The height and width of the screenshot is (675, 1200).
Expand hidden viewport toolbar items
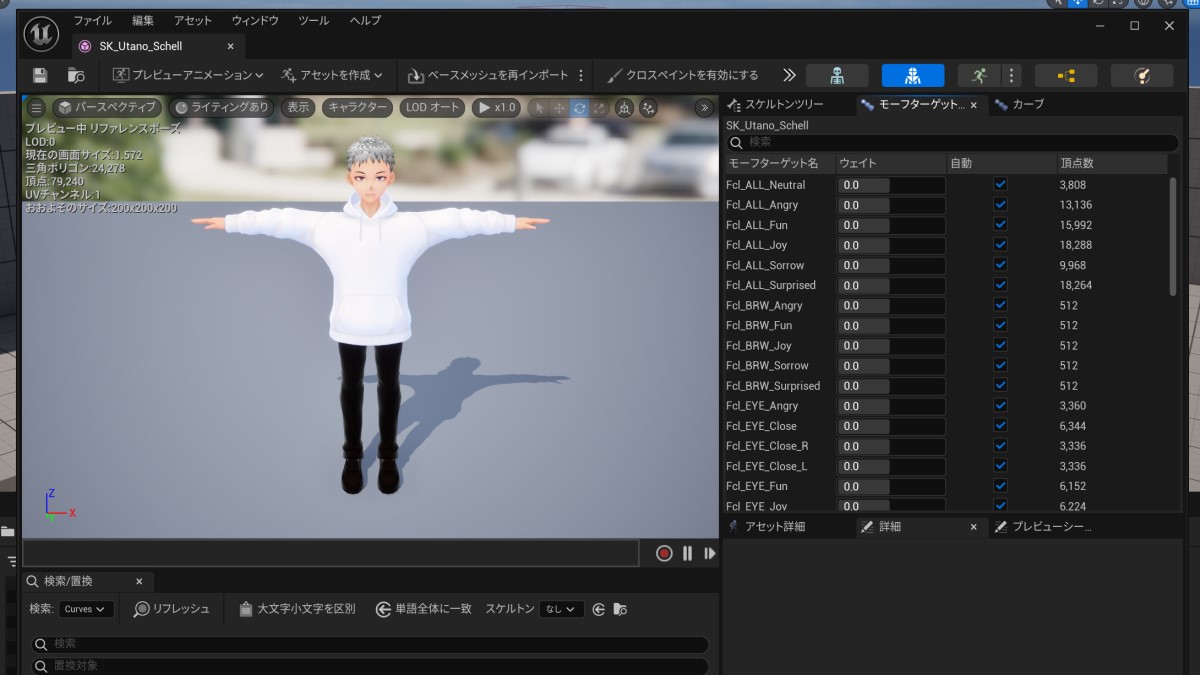click(704, 108)
